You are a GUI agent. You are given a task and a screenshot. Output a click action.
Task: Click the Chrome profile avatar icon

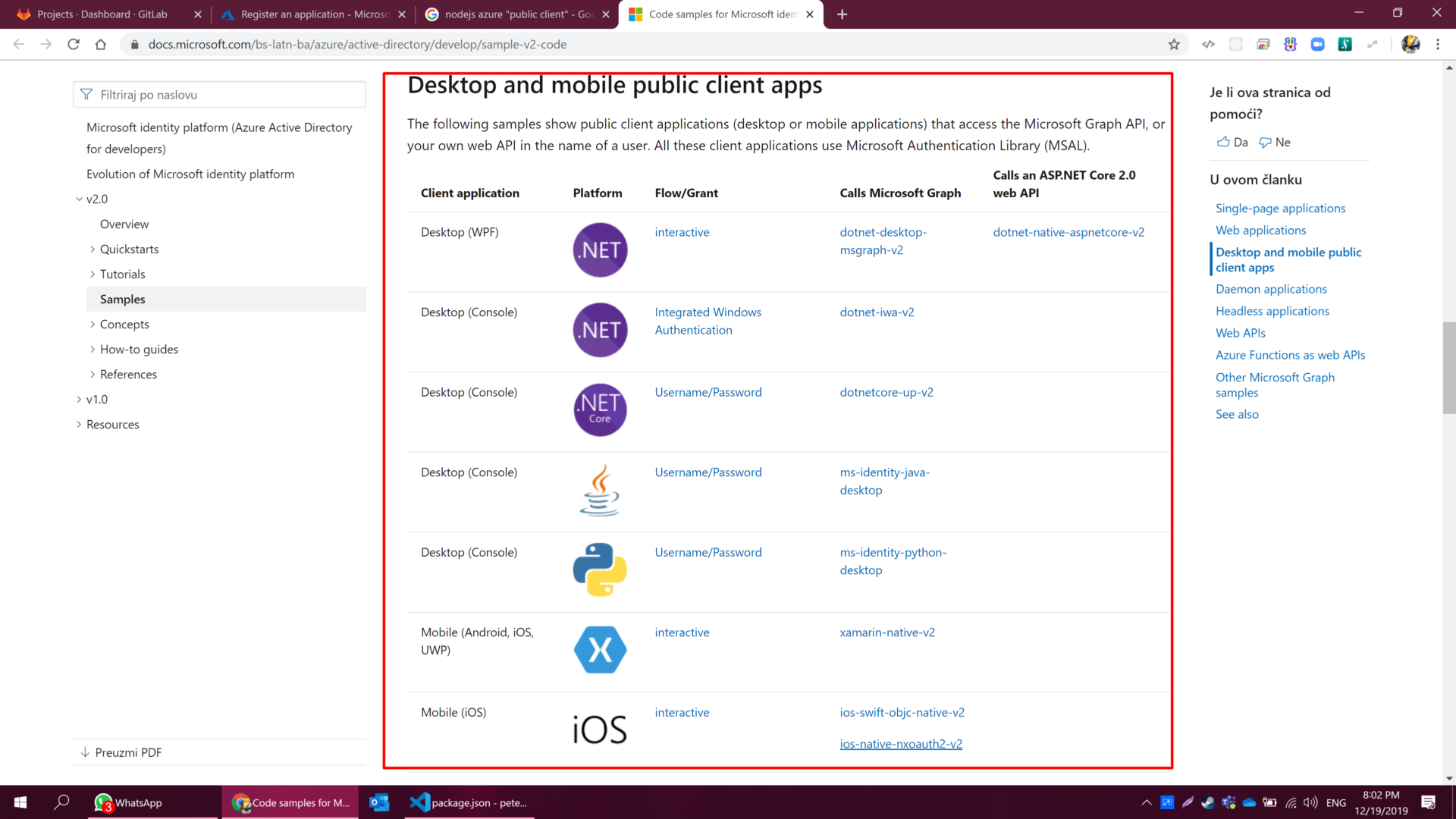(1410, 44)
